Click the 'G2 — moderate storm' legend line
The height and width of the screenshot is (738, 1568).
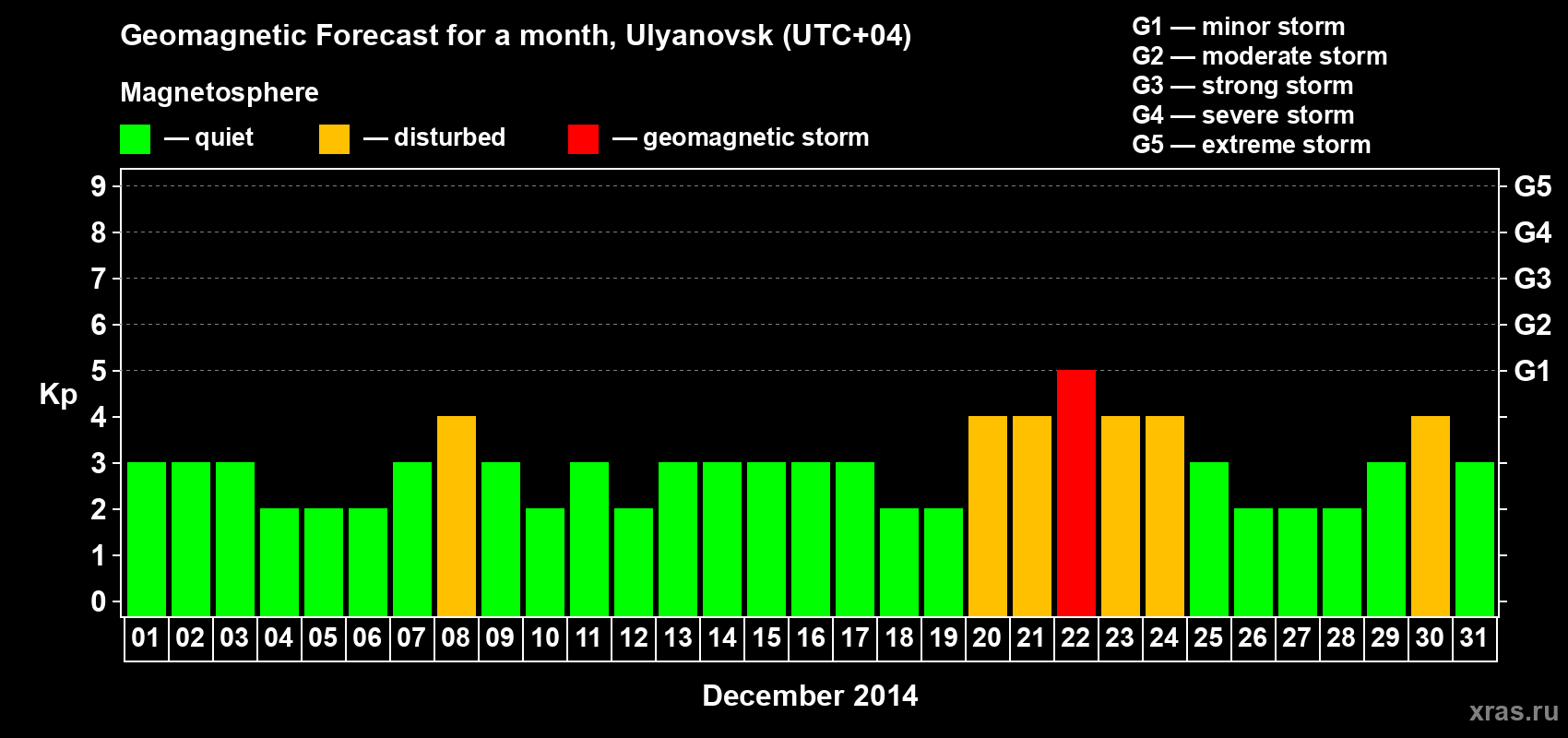click(1260, 56)
